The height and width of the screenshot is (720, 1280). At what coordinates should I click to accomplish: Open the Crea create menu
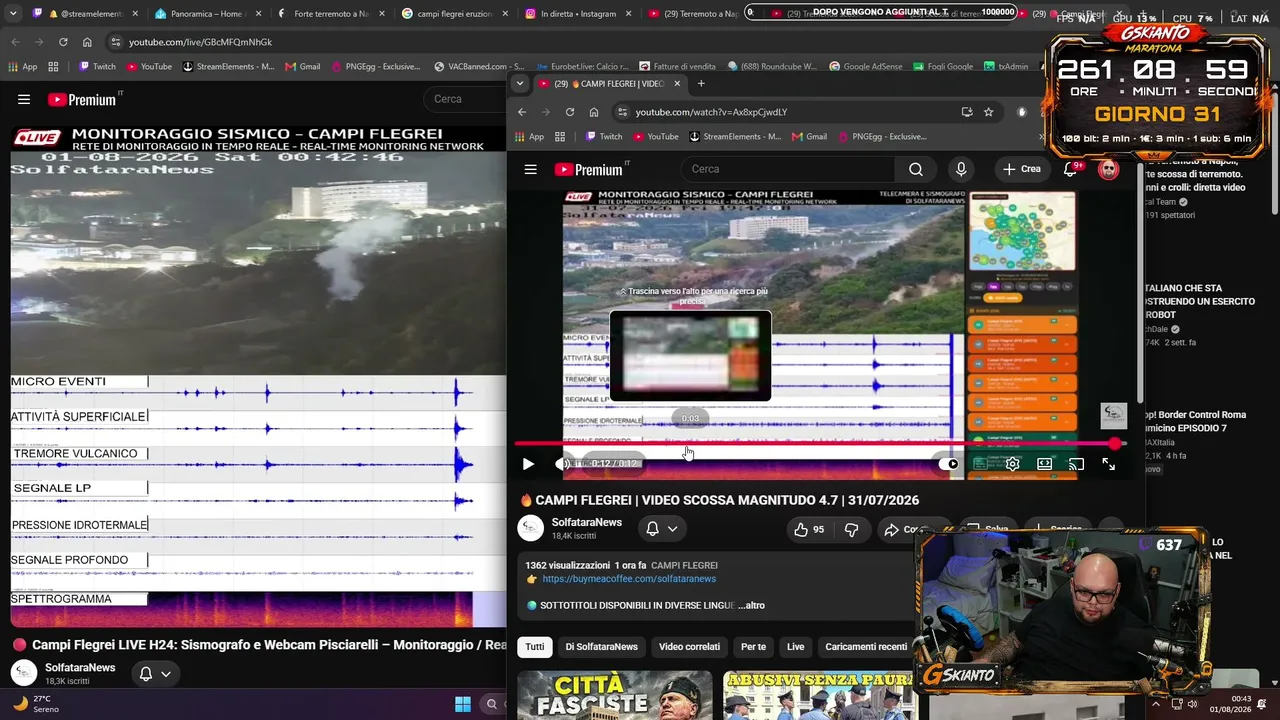click(1021, 169)
